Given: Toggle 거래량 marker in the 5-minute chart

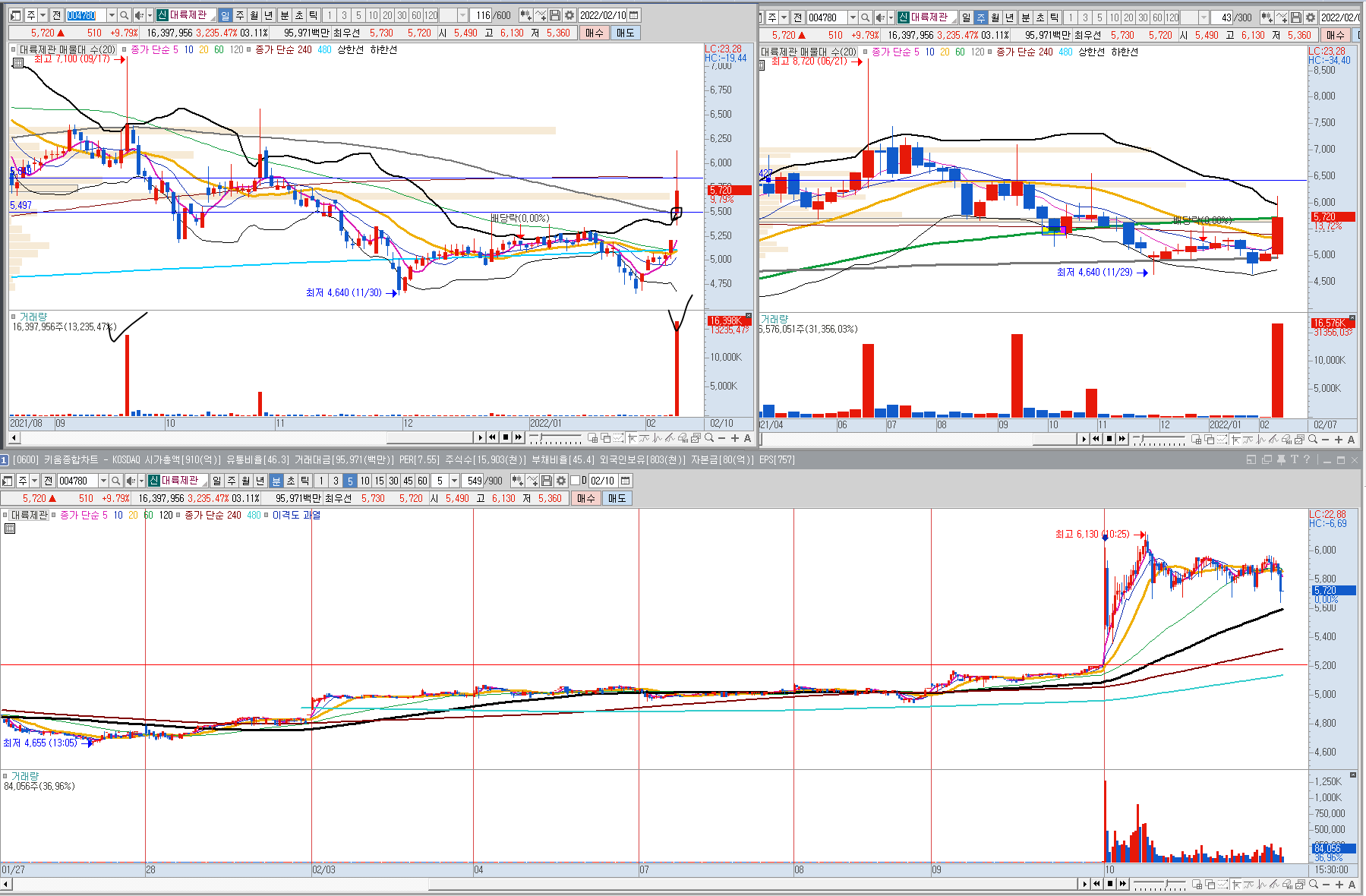Looking at the screenshot, I should tap(5, 776).
